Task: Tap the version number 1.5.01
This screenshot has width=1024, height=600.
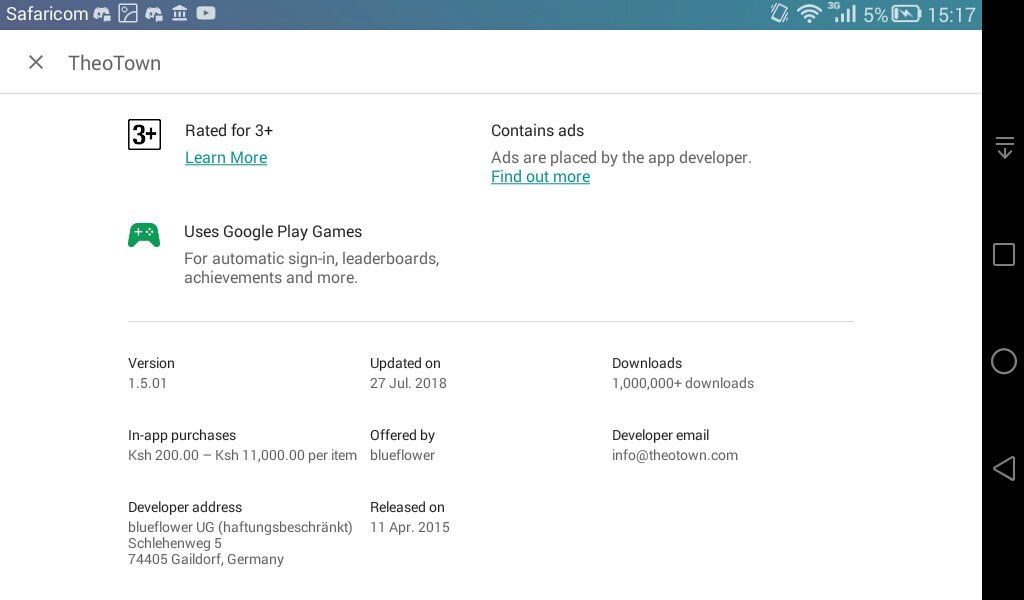Action: tap(148, 383)
